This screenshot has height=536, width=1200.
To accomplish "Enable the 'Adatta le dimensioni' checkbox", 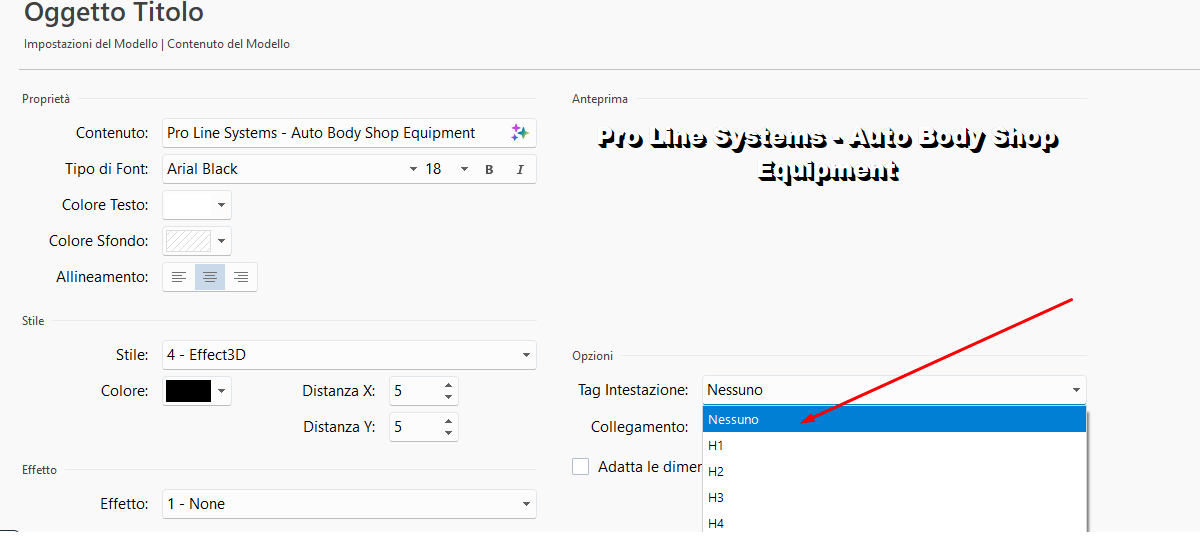I will point(580,467).
